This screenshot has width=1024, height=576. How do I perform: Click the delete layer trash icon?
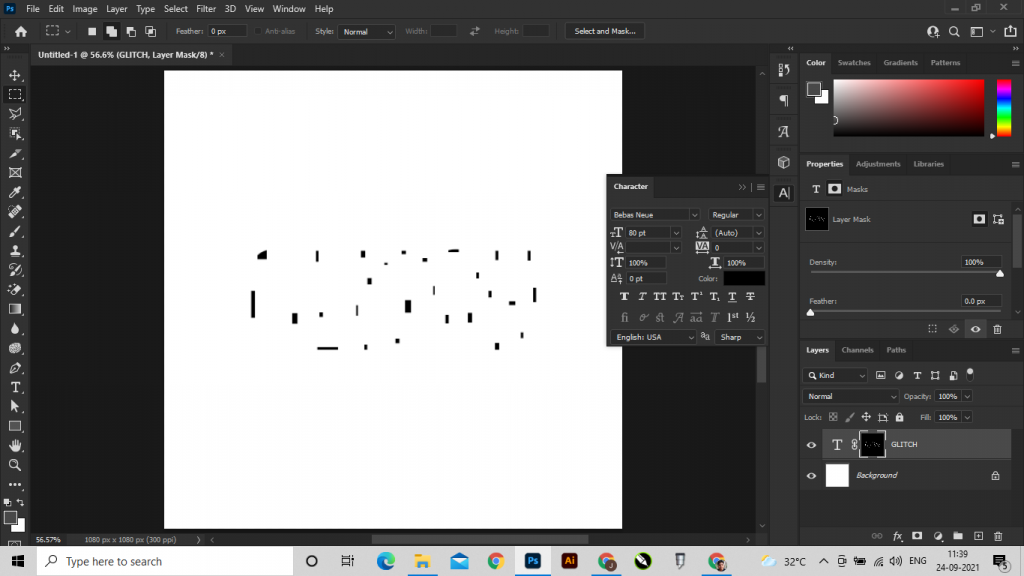click(998, 536)
